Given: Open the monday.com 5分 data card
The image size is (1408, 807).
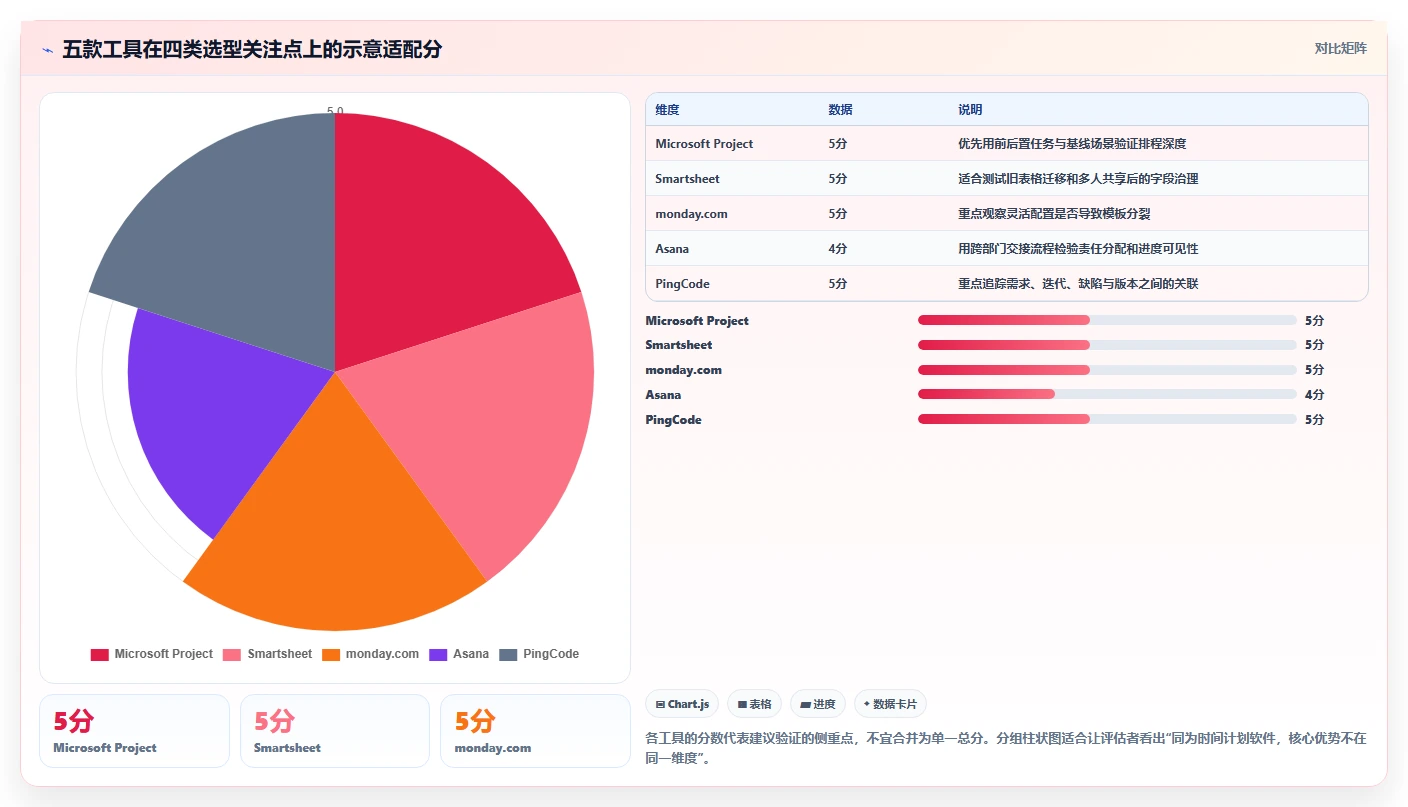Looking at the screenshot, I should [535, 731].
